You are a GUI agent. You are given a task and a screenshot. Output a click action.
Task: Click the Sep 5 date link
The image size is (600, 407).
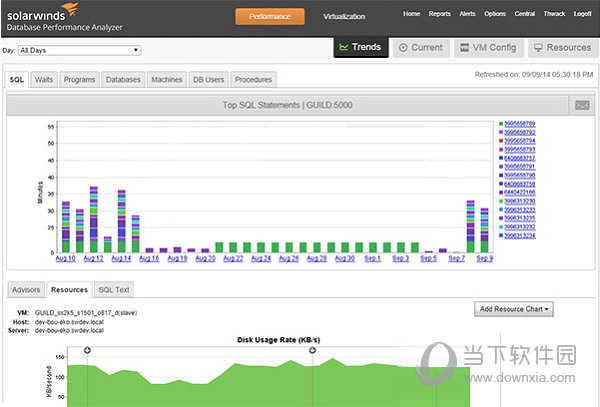coord(429,259)
